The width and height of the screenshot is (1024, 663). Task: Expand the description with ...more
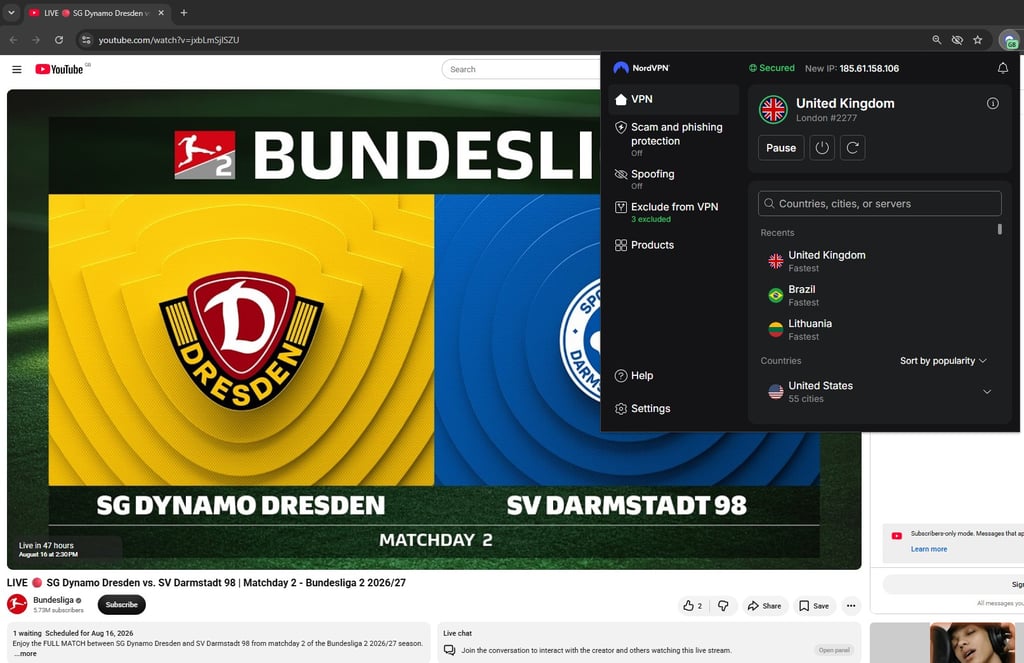tap(25, 653)
